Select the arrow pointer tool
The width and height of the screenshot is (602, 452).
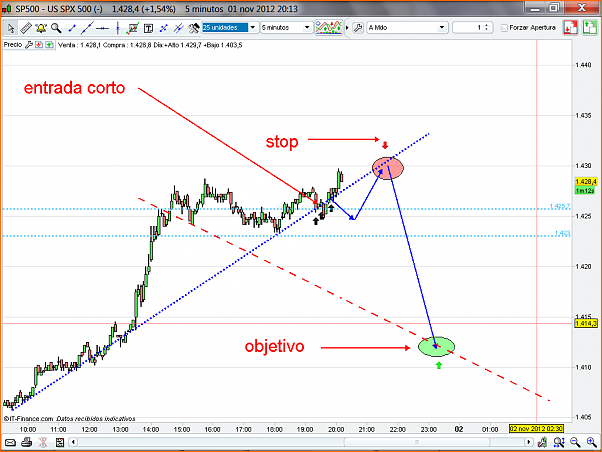coord(11,28)
